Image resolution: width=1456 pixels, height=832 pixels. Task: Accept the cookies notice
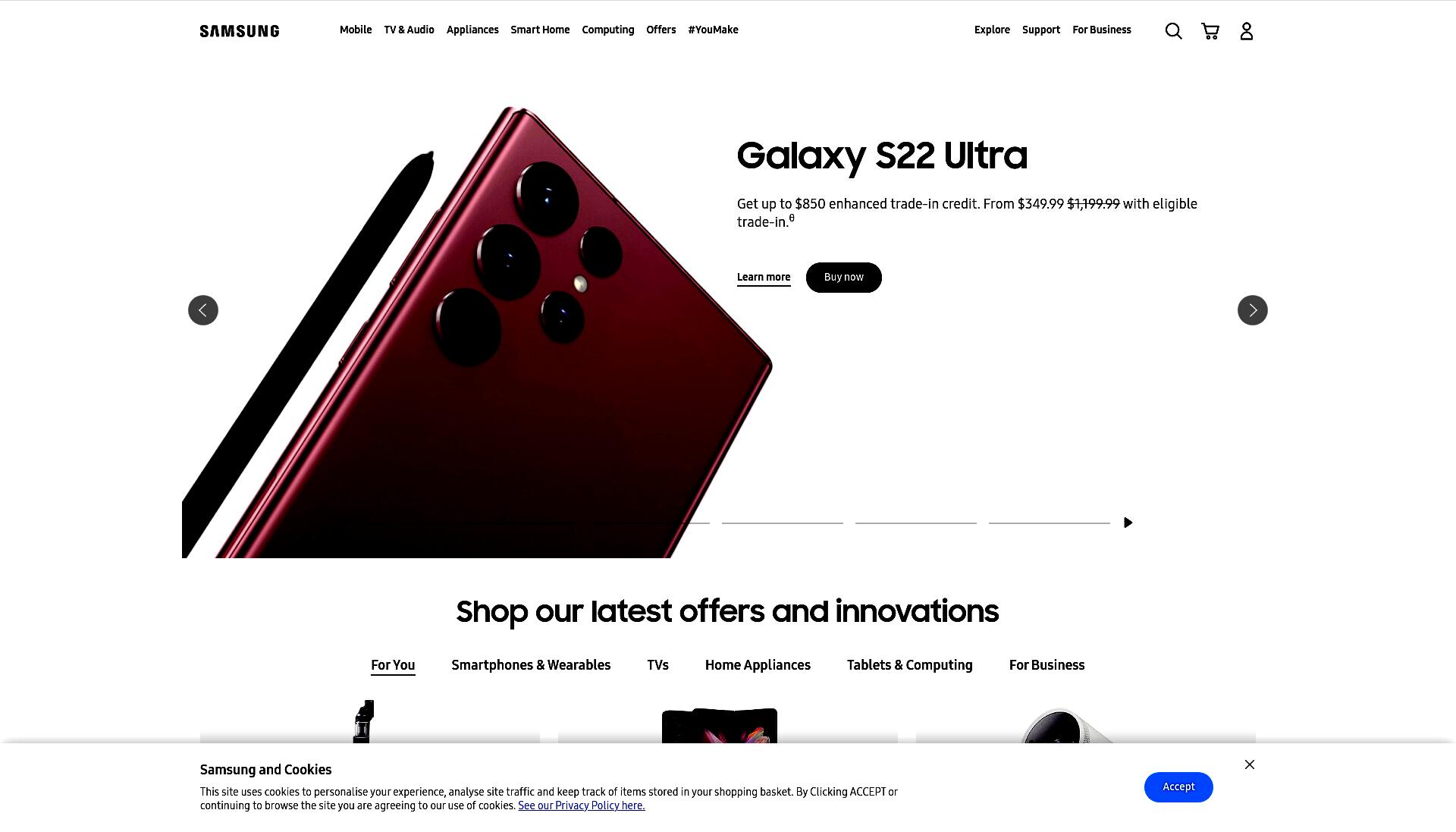tap(1178, 787)
